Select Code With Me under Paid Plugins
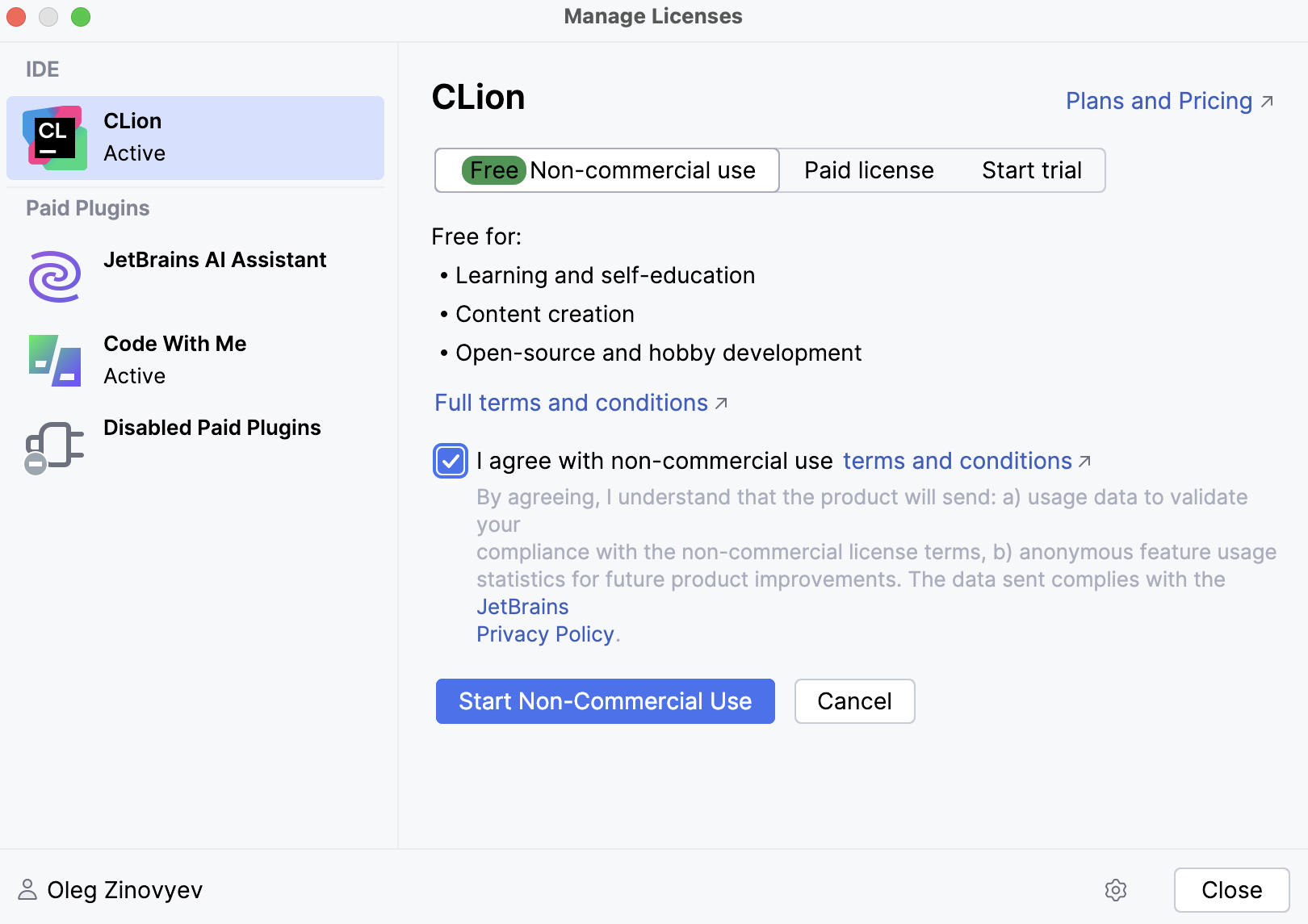Image resolution: width=1308 pixels, height=924 pixels. [x=174, y=344]
